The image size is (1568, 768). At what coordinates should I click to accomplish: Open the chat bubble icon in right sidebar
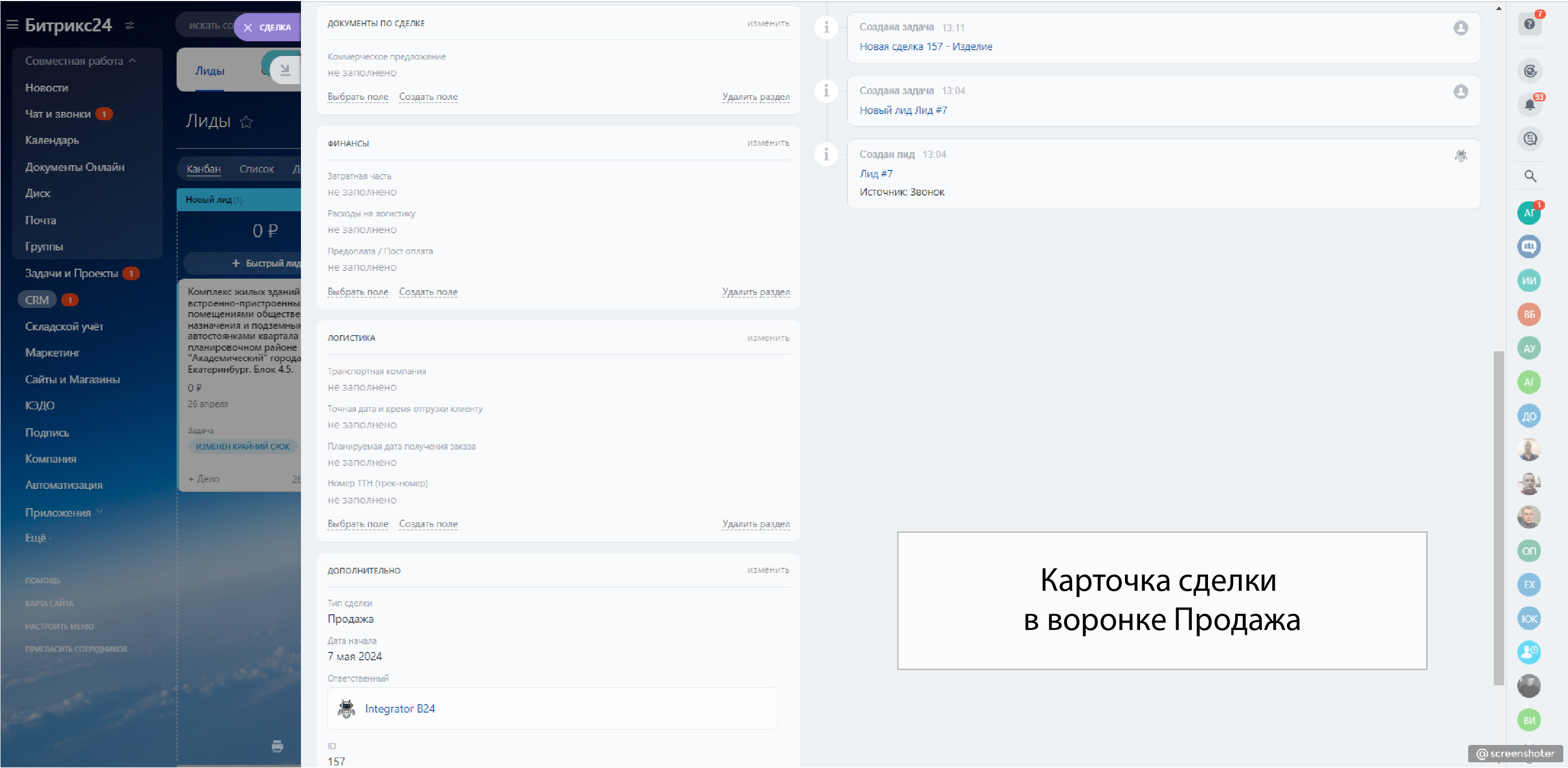tap(1530, 139)
